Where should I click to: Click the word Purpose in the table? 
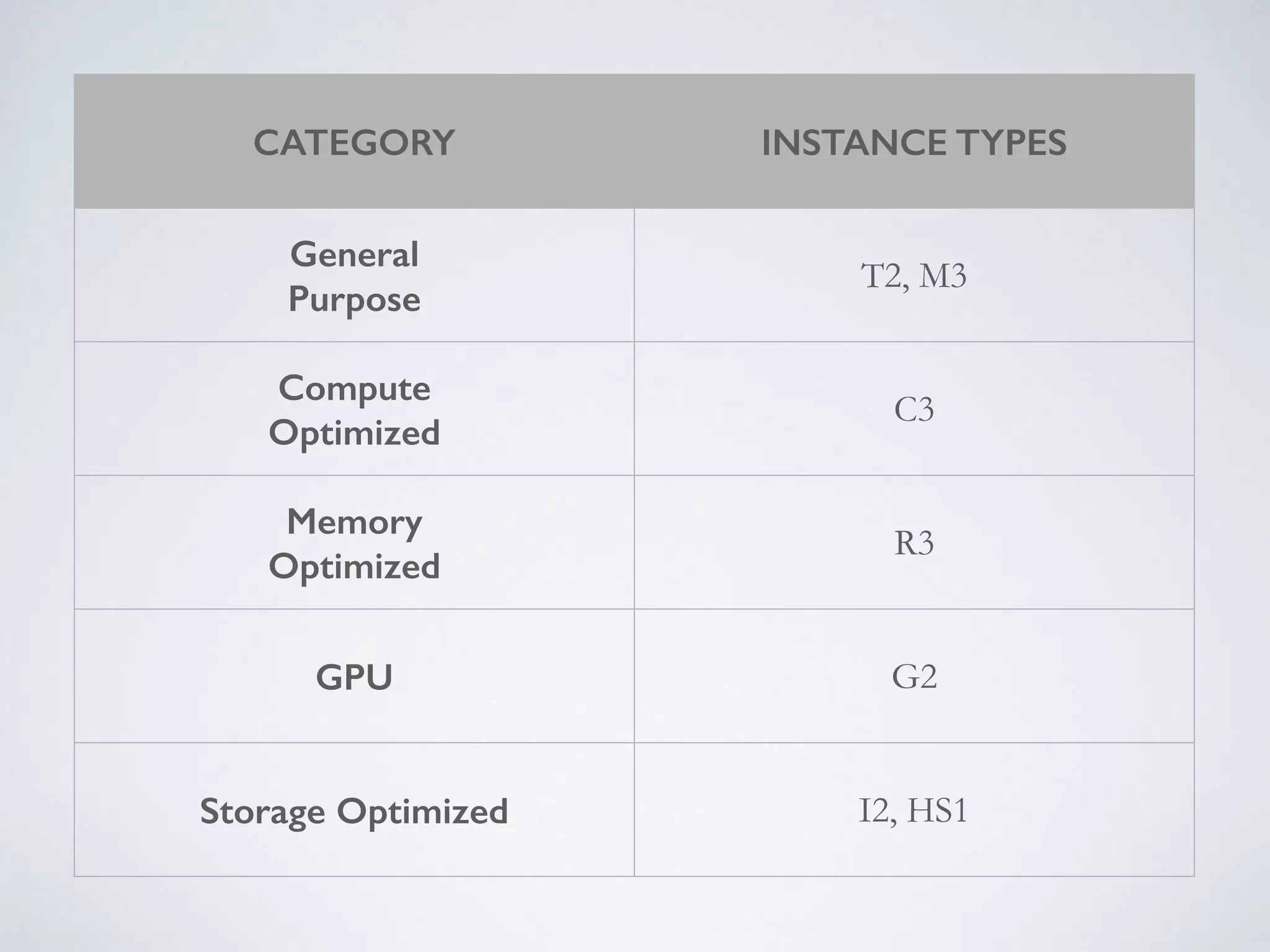click(x=354, y=299)
